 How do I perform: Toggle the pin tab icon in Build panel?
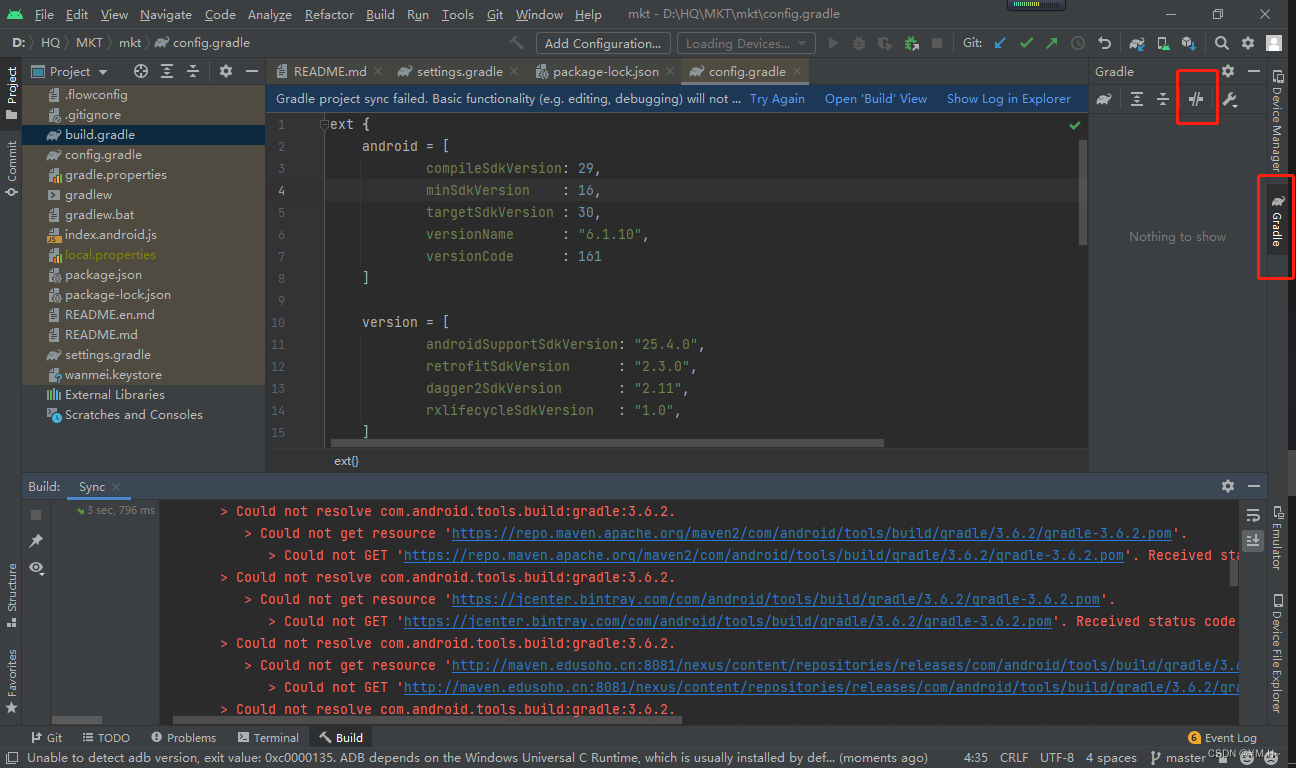[37, 541]
